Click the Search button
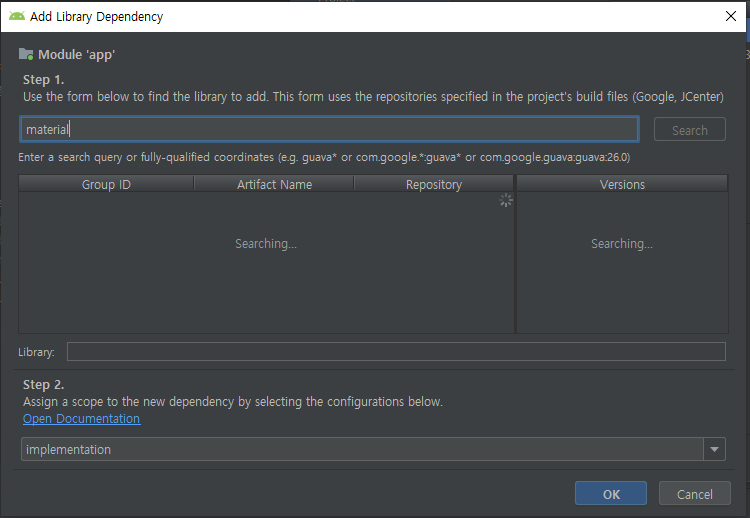Image resolution: width=750 pixels, height=518 pixels. click(689, 130)
